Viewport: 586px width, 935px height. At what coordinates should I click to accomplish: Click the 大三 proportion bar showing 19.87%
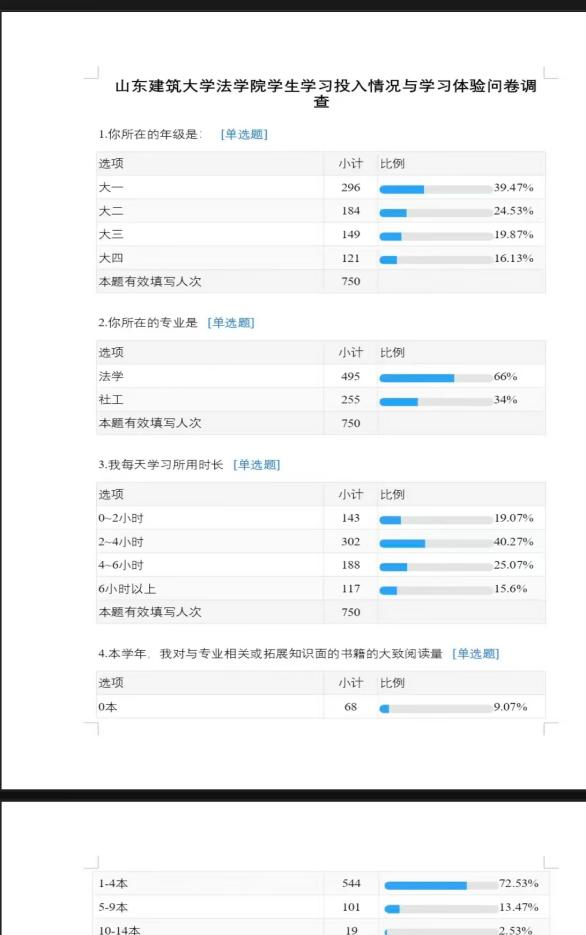[436, 237]
